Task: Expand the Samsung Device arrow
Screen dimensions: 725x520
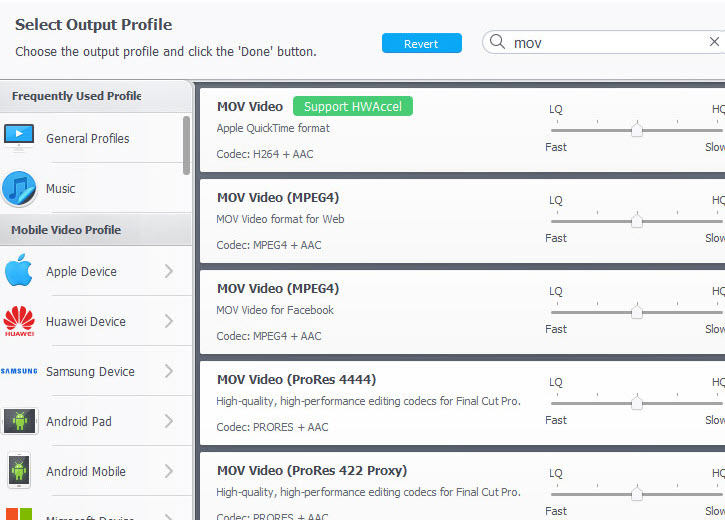Action: (168, 371)
